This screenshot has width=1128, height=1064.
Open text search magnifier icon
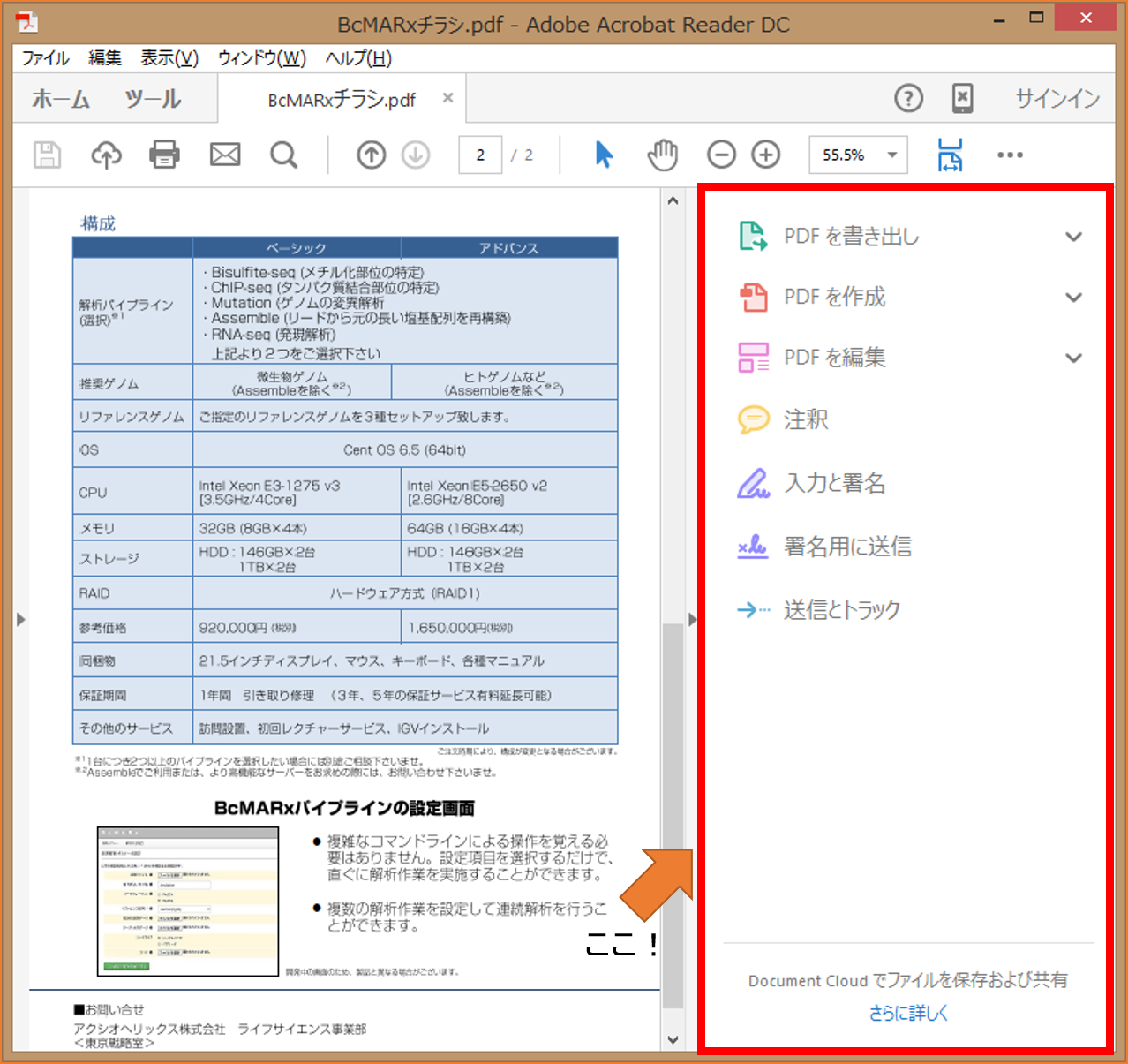(x=283, y=155)
